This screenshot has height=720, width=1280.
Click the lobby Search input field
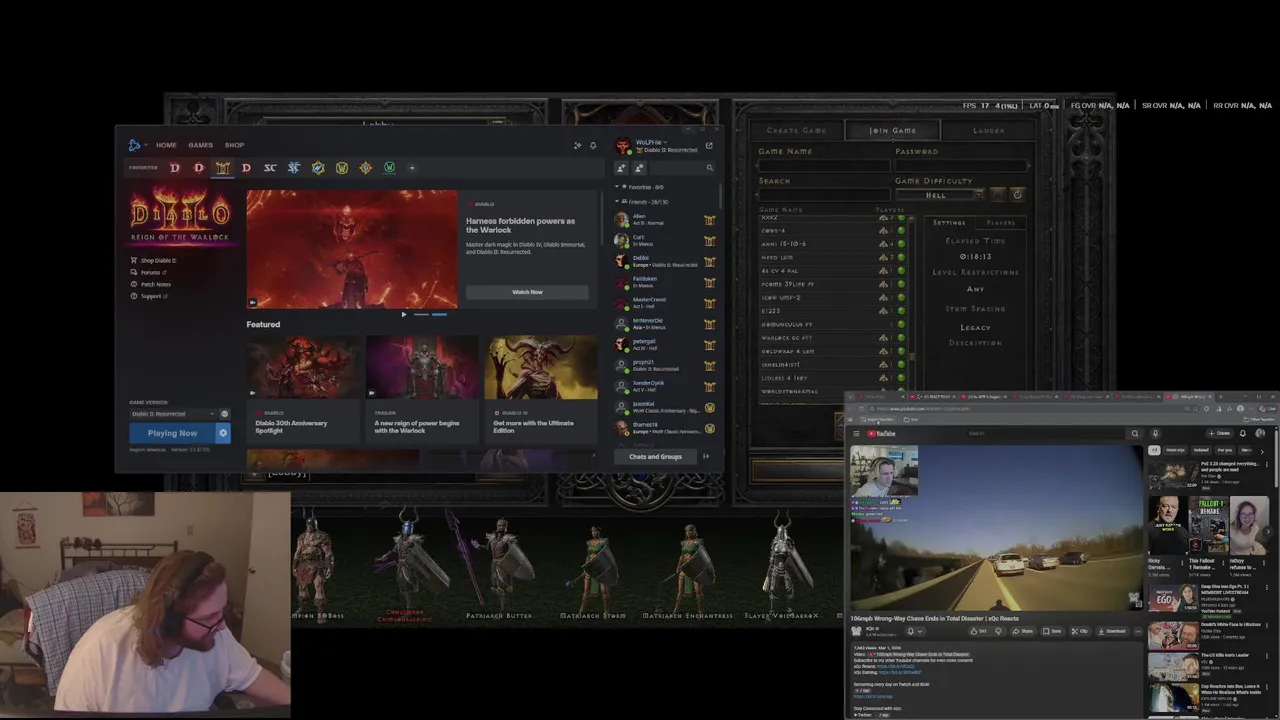click(824, 194)
